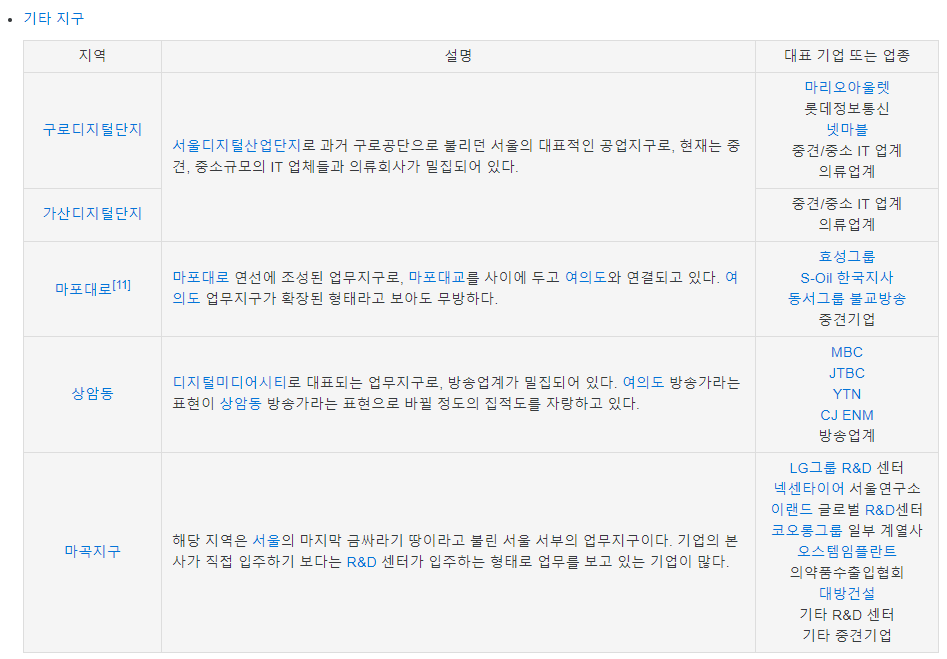The height and width of the screenshot is (659, 947).
Task: Open the 구로디지털단지 link
Action: (x=92, y=129)
